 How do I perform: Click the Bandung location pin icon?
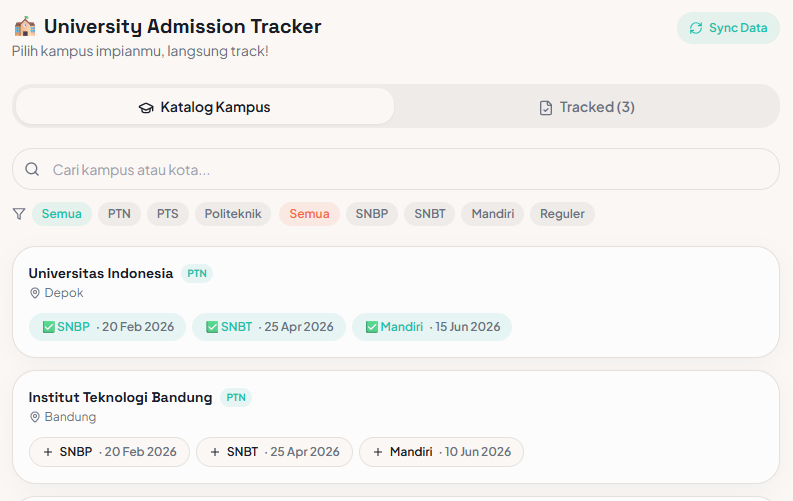click(35, 417)
